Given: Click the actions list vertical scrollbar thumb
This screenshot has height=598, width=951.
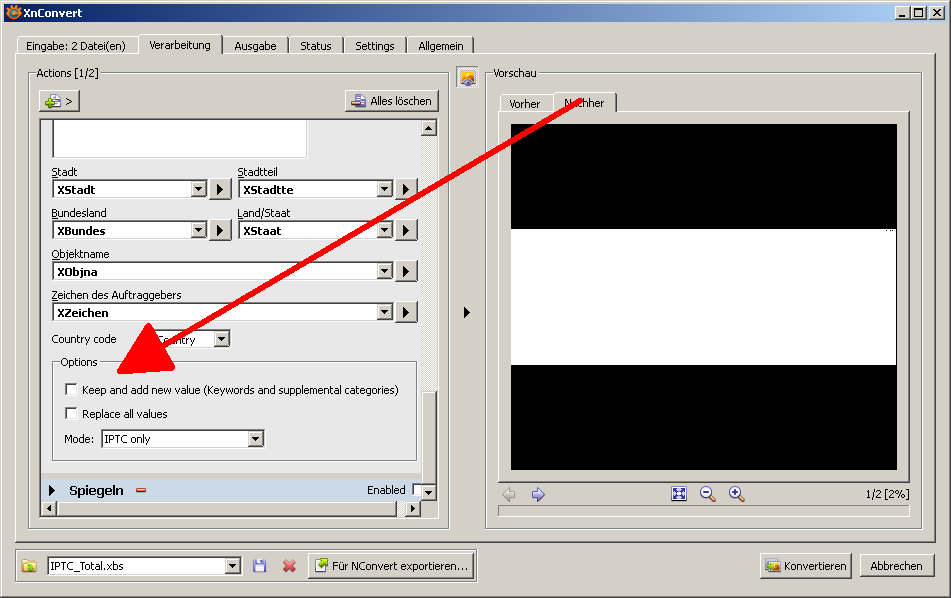Looking at the screenshot, I should (x=429, y=437).
